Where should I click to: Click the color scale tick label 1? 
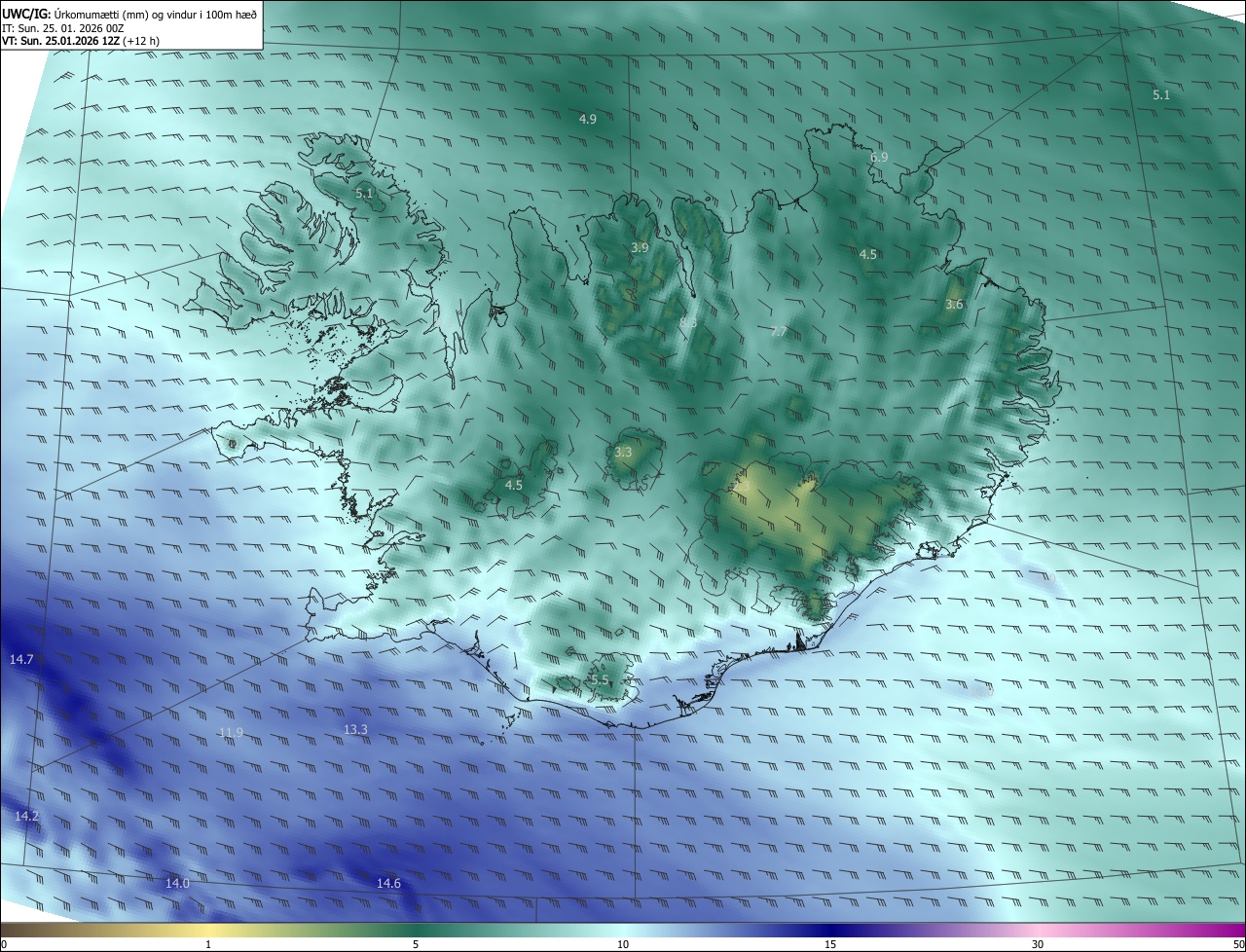208,945
